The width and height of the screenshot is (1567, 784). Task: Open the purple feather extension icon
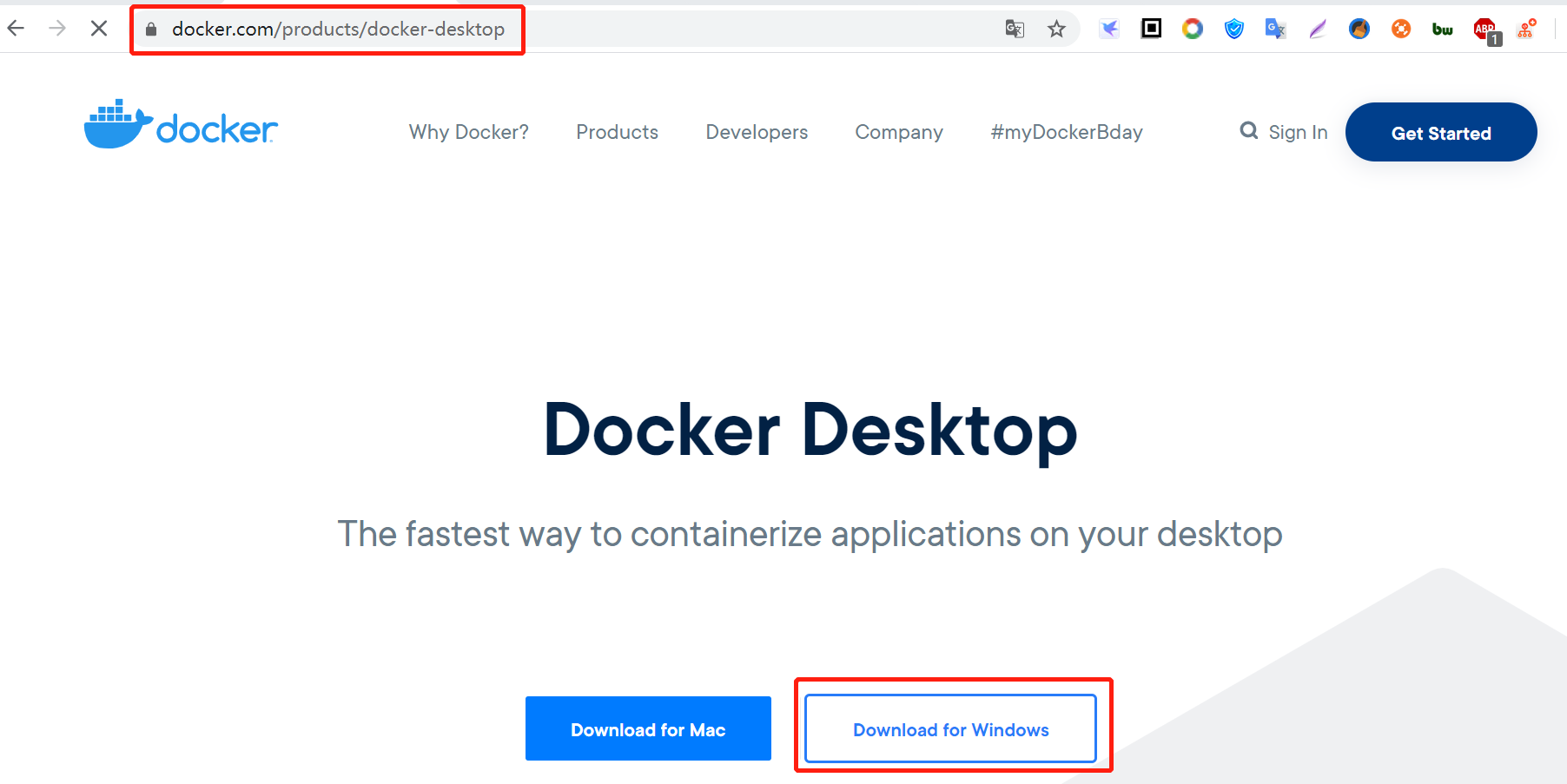(x=1318, y=29)
